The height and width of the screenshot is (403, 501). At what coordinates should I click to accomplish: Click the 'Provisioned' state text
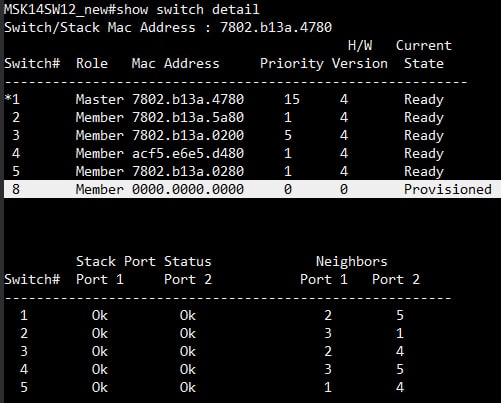tap(448, 189)
